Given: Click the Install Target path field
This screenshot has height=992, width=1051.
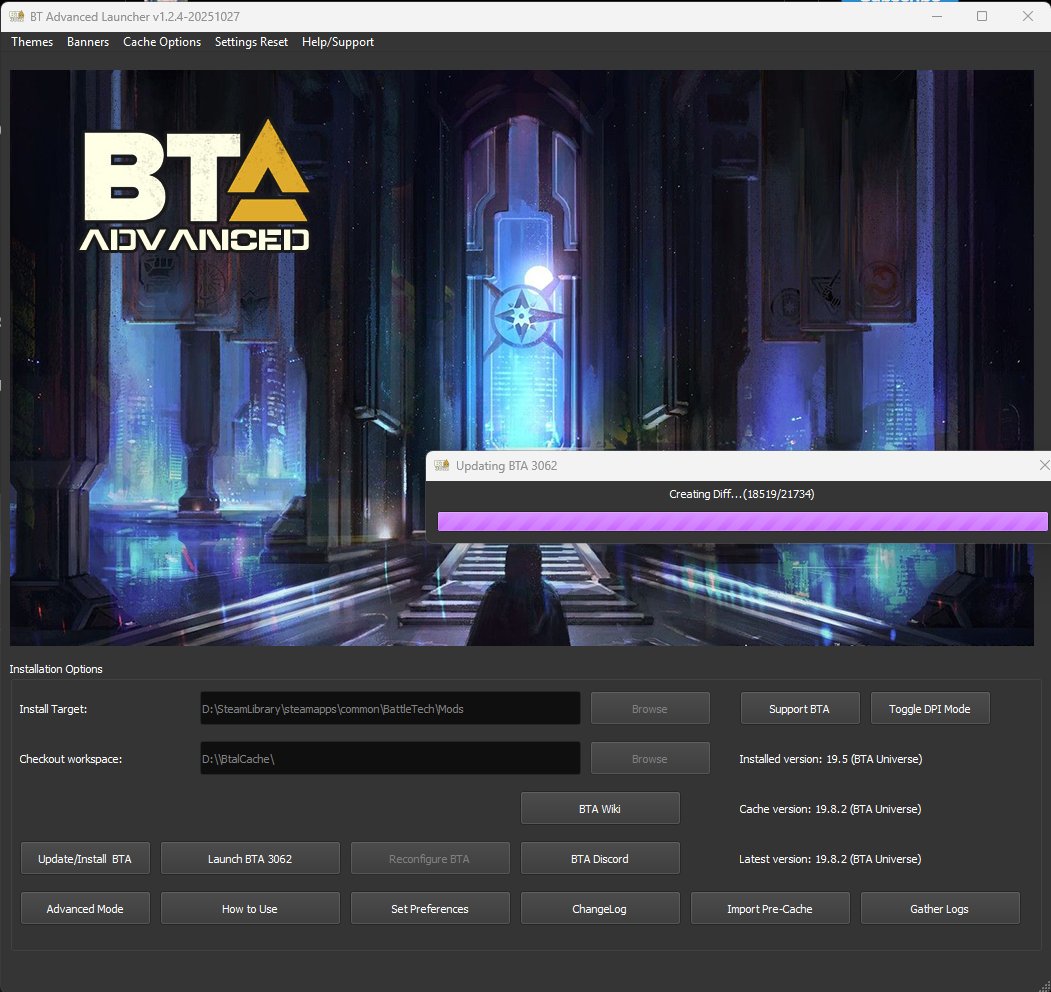Looking at the screenshot, I should click(x=390, y=708).
